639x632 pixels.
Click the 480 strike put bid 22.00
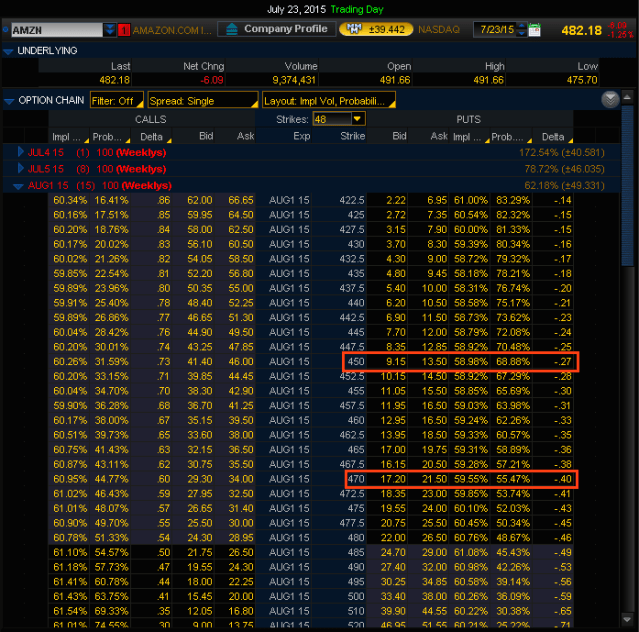[x=393, y=537]
